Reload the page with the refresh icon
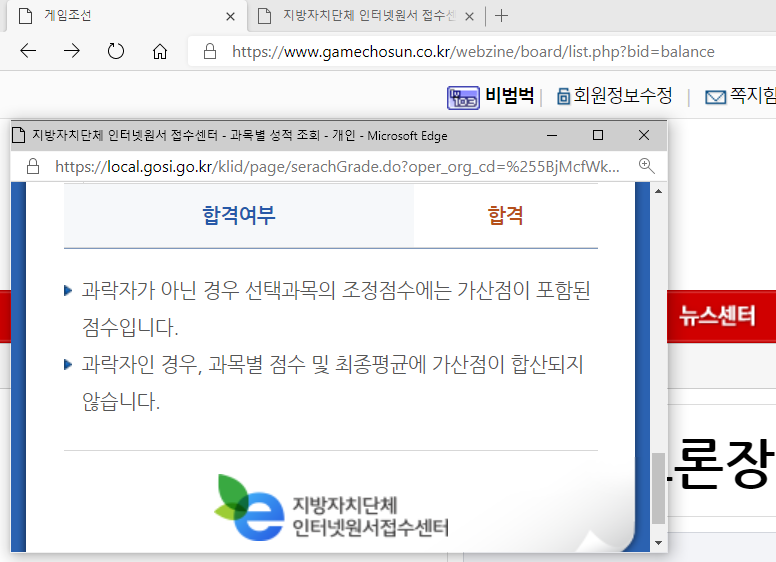 pyautogui.click(x=116, y=51)
